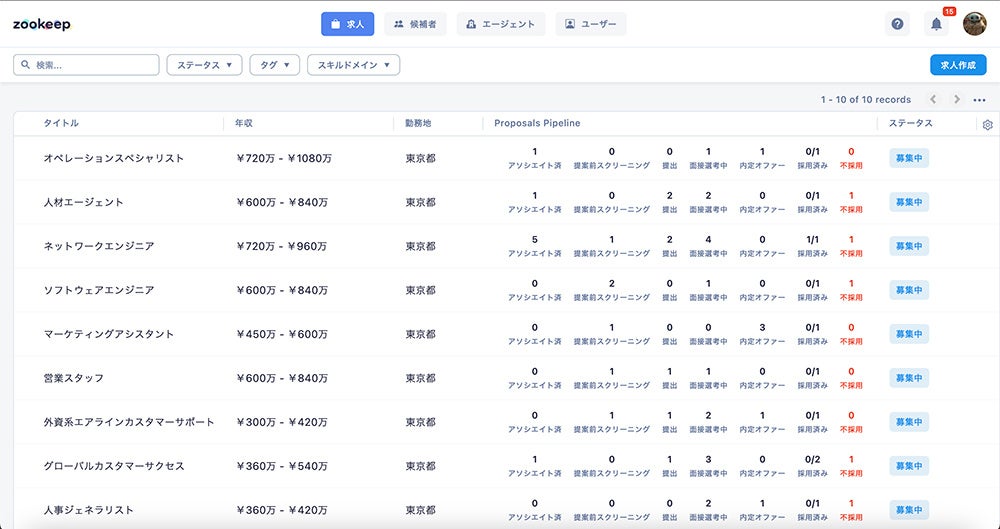The height and width of the screenshot is (529, 1000).
Task: Switch to the 候補者 tab
Action: (x=415, y=24)
